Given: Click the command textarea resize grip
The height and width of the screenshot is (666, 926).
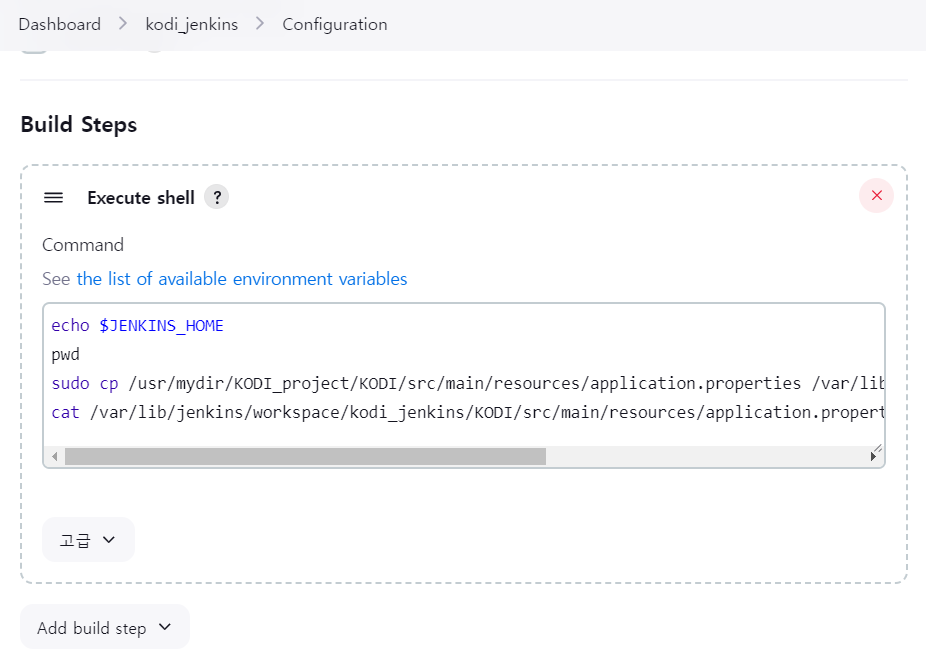Looking at the screenshot, I should tap(878, 448).
